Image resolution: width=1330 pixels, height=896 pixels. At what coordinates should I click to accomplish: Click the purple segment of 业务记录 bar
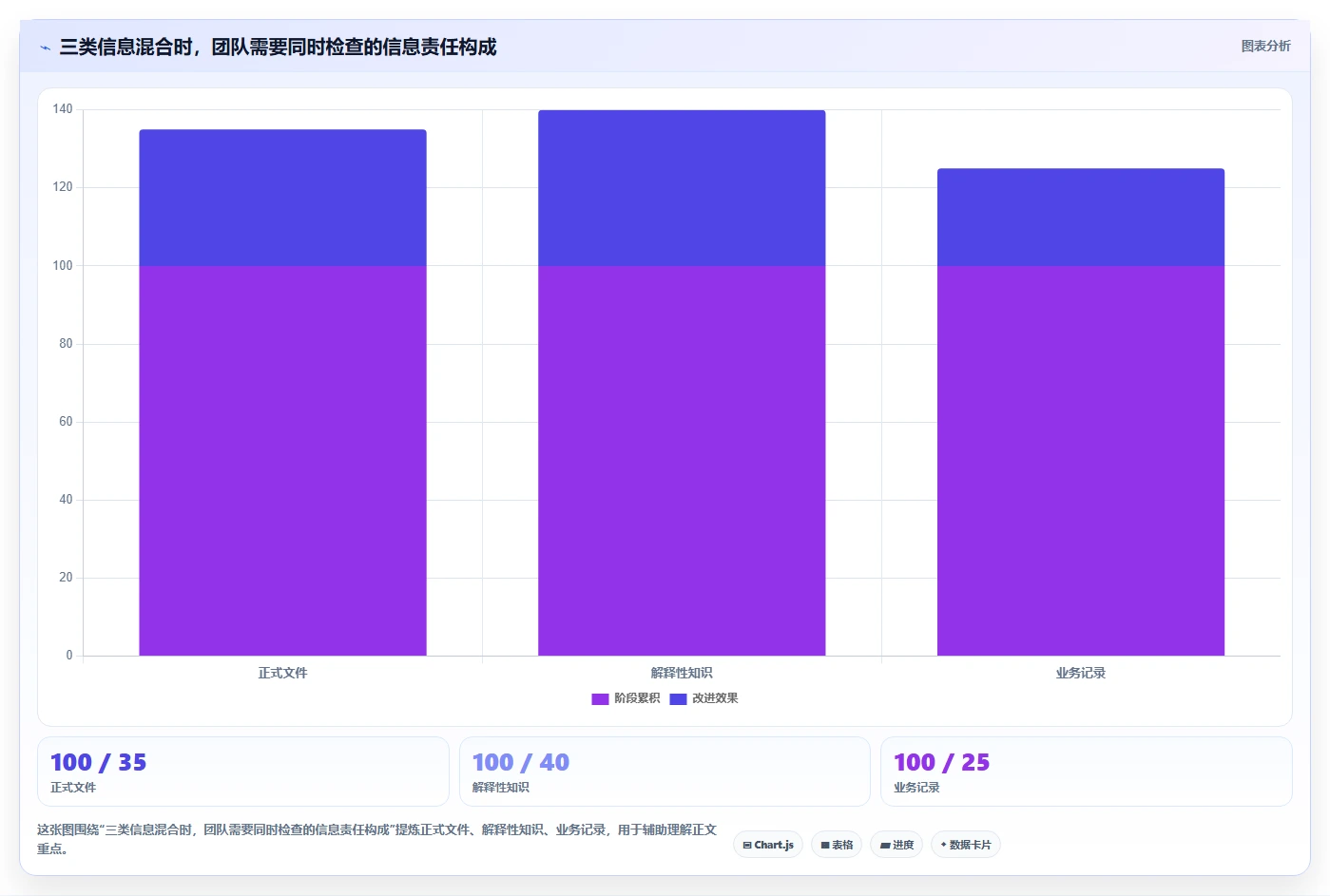tap(1081, 461)
